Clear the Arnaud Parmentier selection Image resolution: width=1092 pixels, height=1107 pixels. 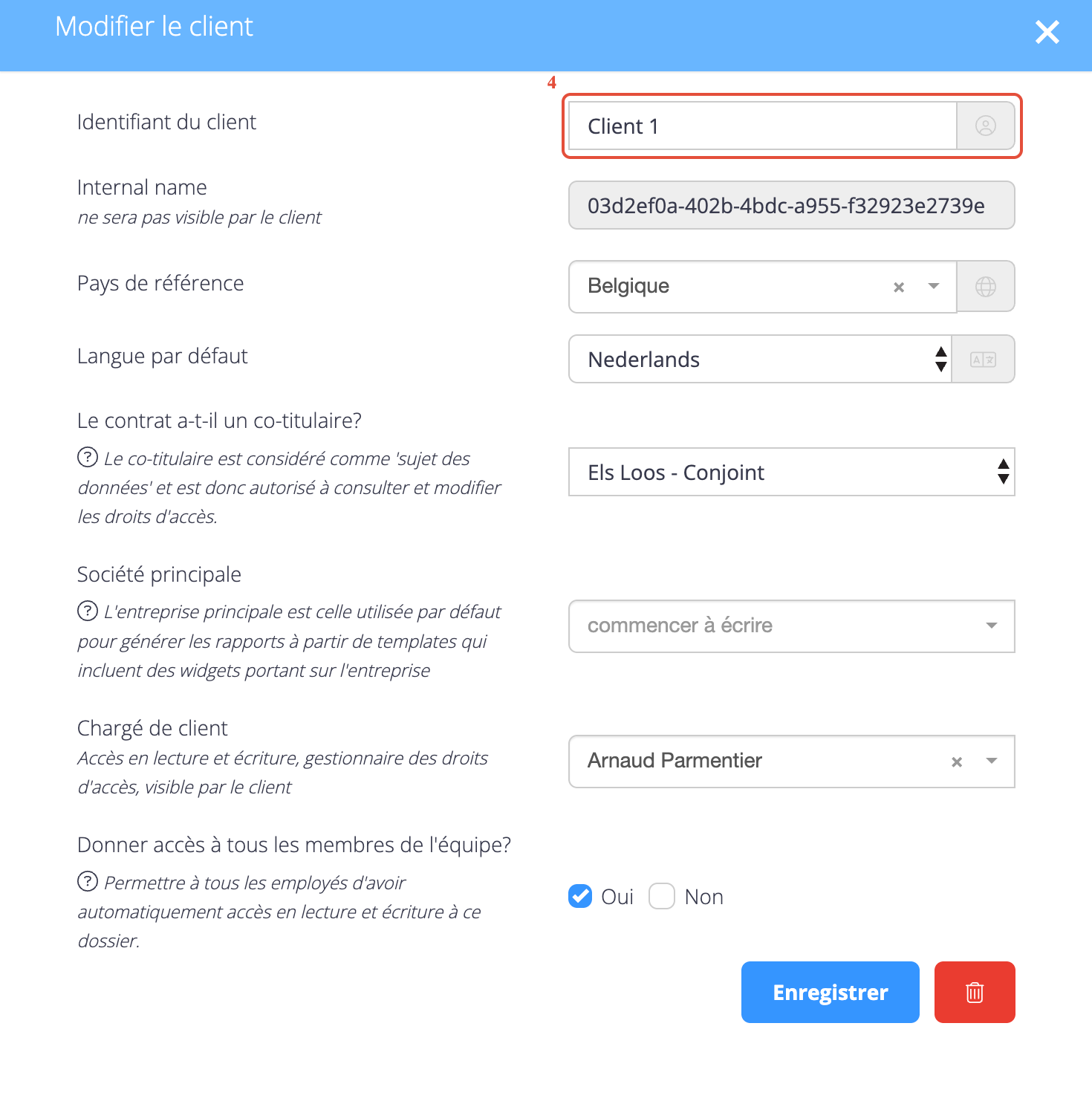point(957,762)
